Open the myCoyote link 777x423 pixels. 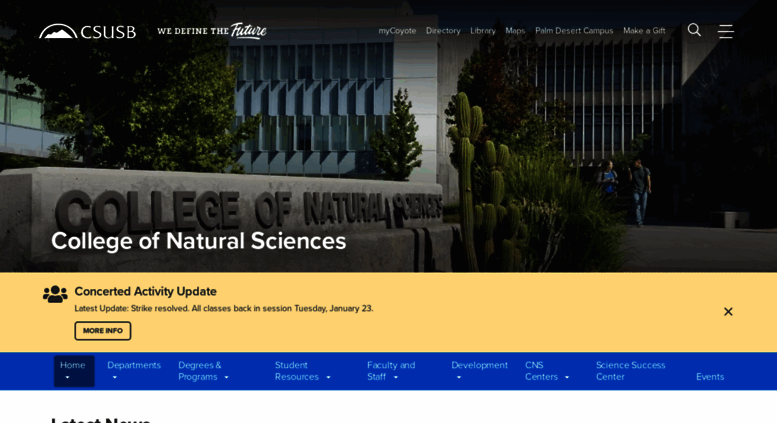(397, 31)
